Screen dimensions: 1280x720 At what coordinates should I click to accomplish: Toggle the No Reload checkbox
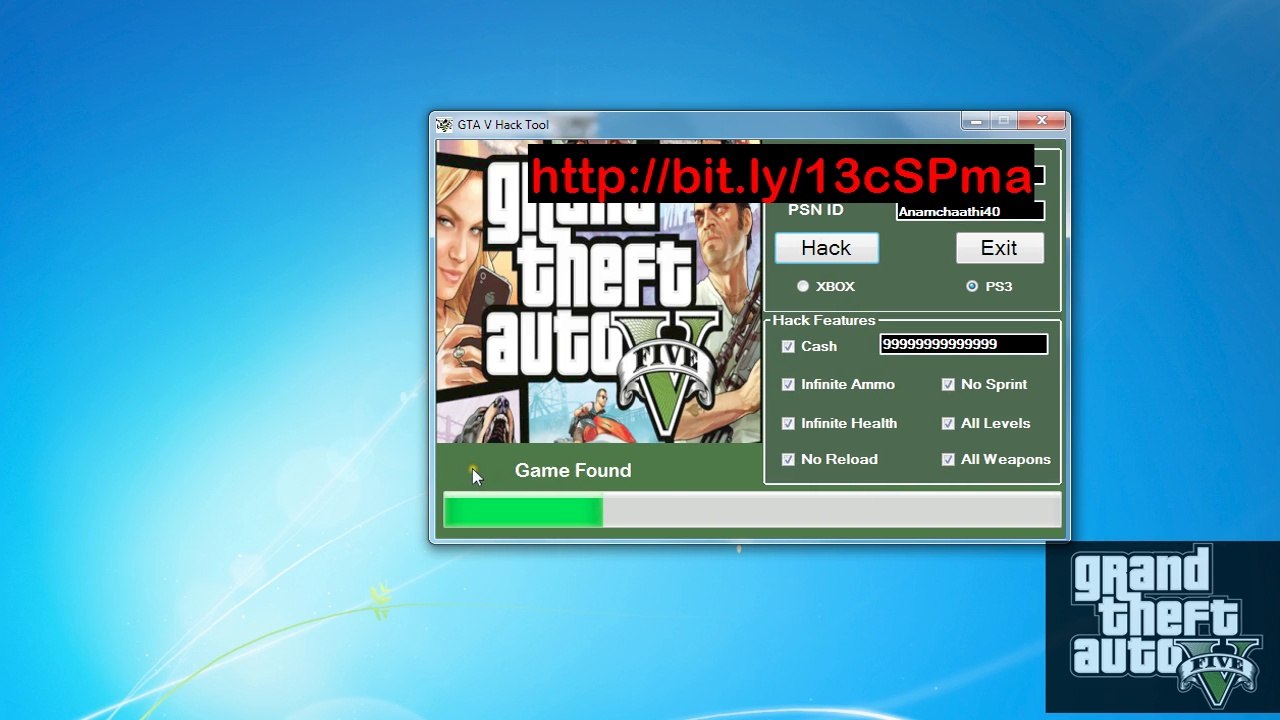click(x=788, y=459)
